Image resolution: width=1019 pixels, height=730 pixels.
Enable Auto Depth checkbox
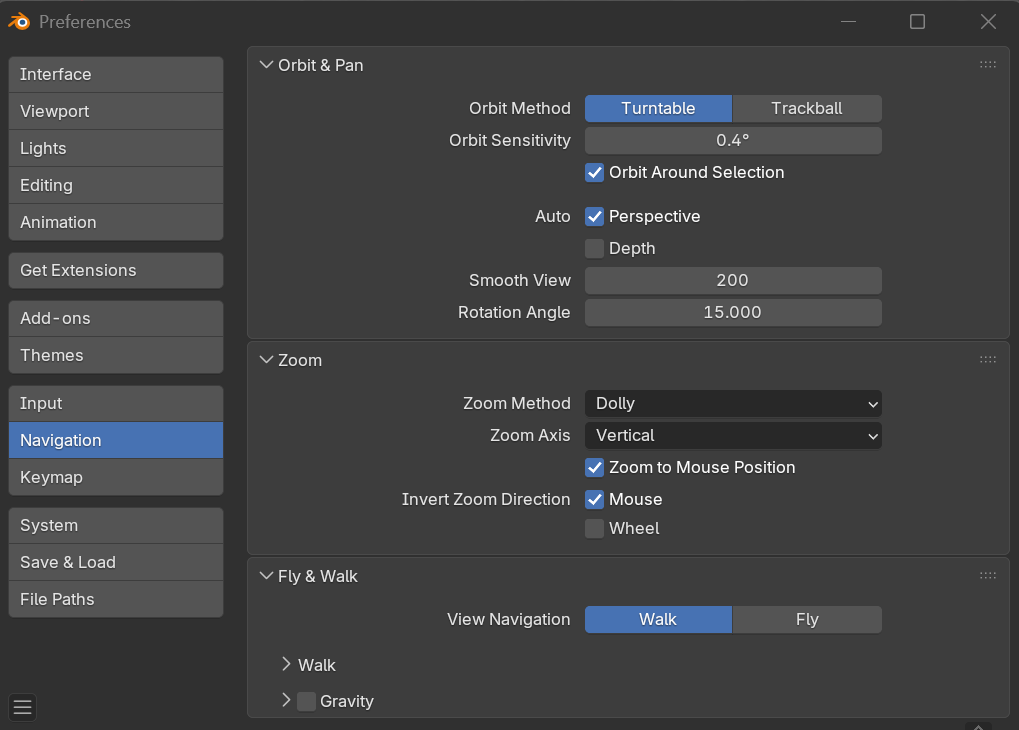595,248
